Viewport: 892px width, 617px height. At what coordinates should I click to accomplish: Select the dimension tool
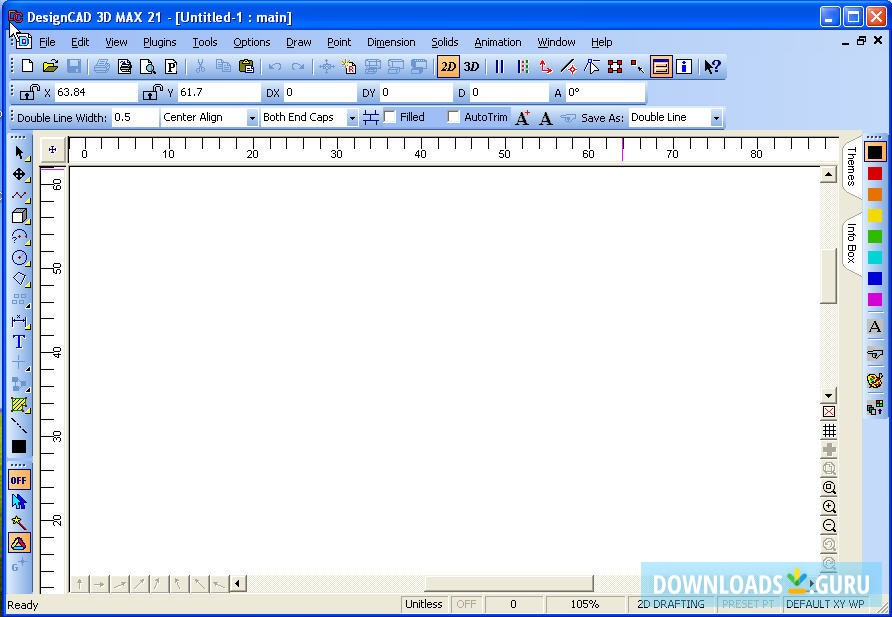(19, 321)
